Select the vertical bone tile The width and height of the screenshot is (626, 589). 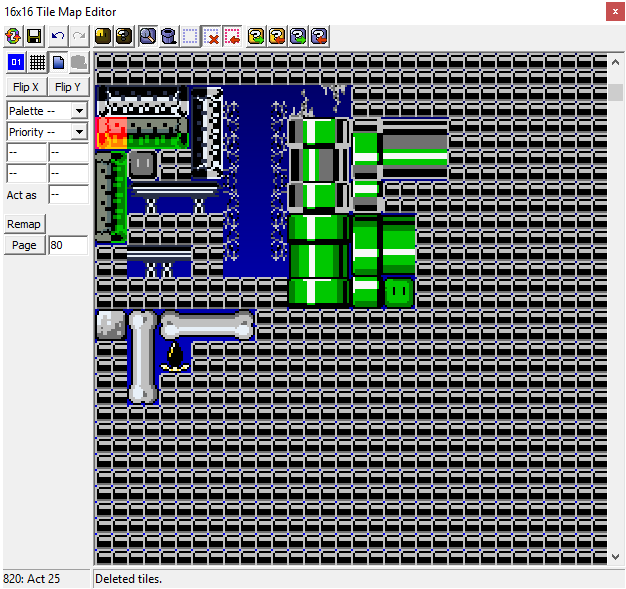tap(143, 357)
